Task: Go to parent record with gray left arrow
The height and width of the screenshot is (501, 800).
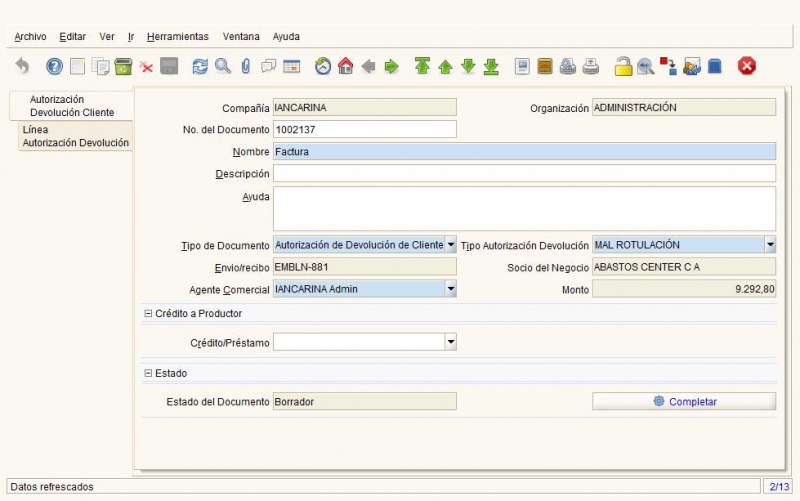Action: (368, 66)
